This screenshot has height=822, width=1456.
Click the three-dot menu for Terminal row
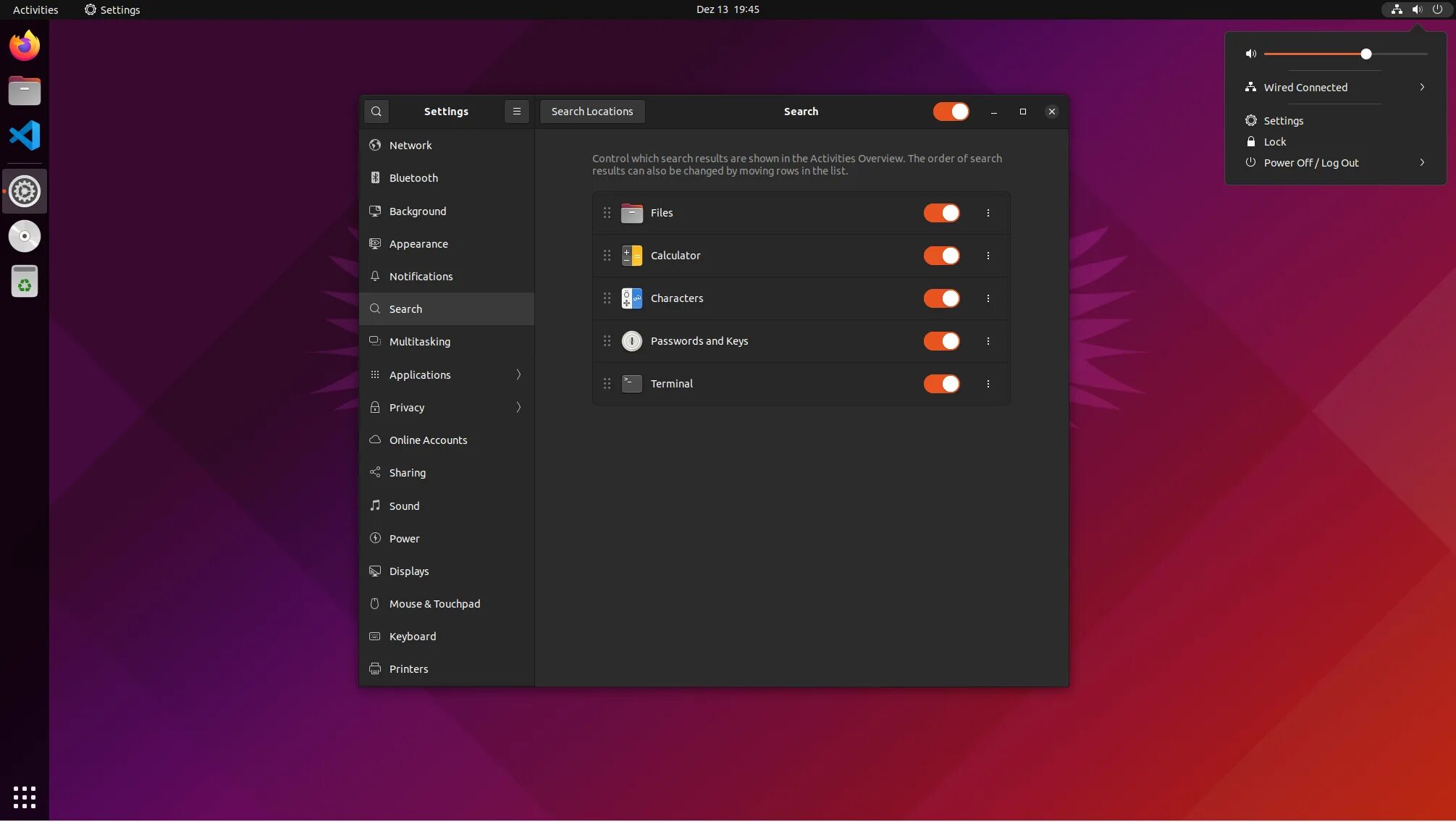click(988, 384)
